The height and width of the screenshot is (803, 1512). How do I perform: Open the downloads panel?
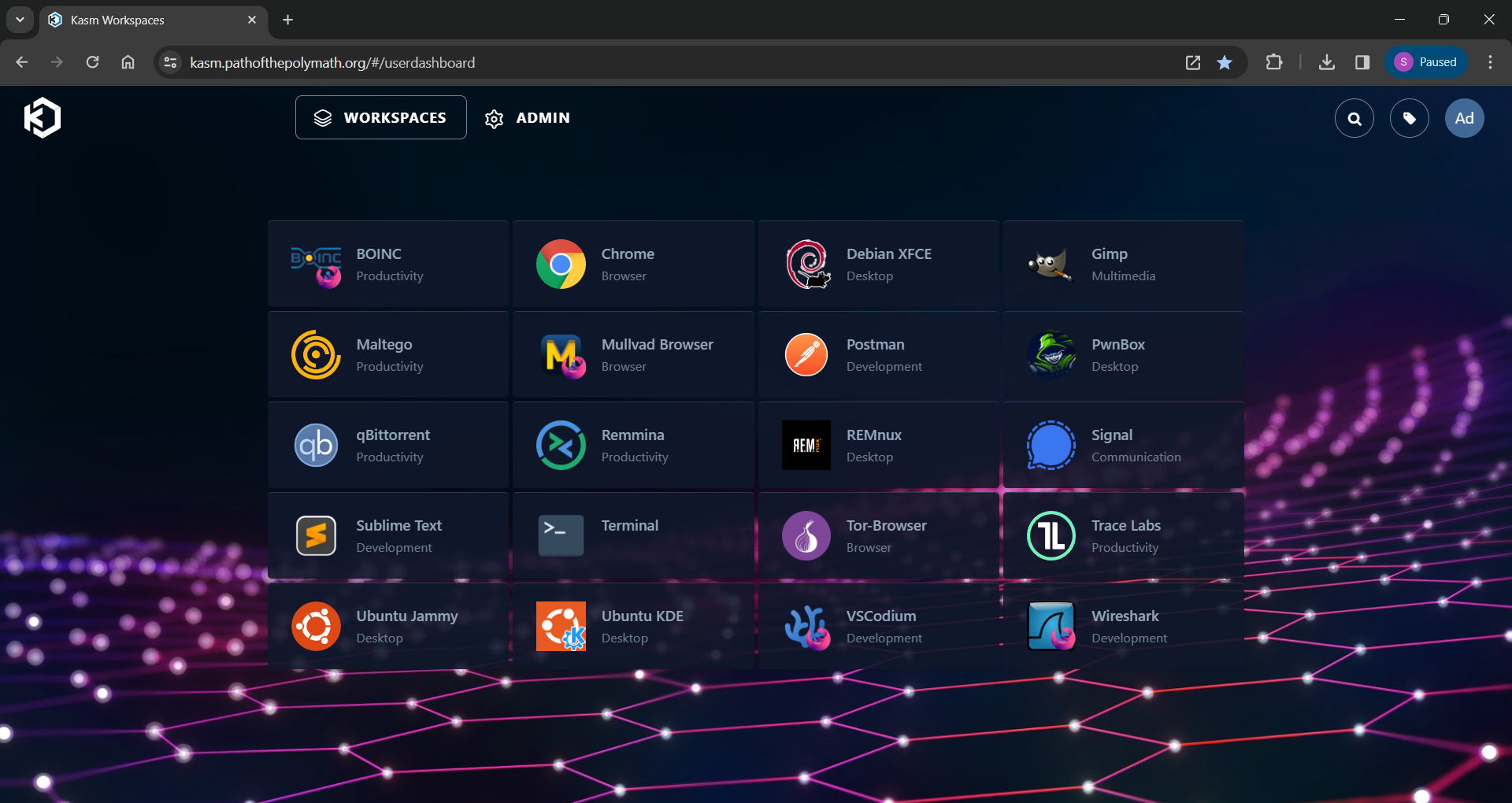(1327, 62)
